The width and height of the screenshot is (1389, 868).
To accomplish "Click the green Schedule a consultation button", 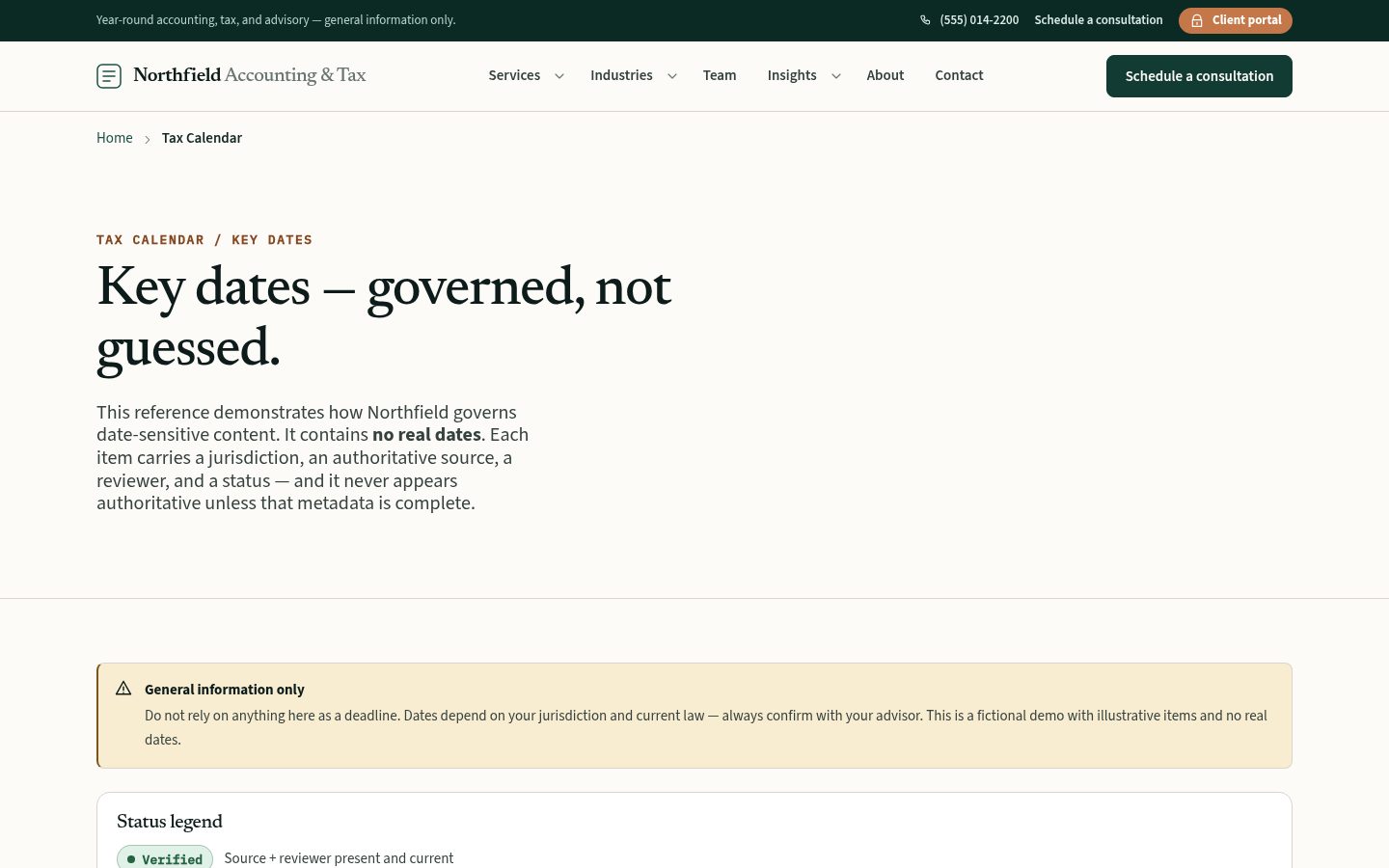I will (x=1199, y=76).
